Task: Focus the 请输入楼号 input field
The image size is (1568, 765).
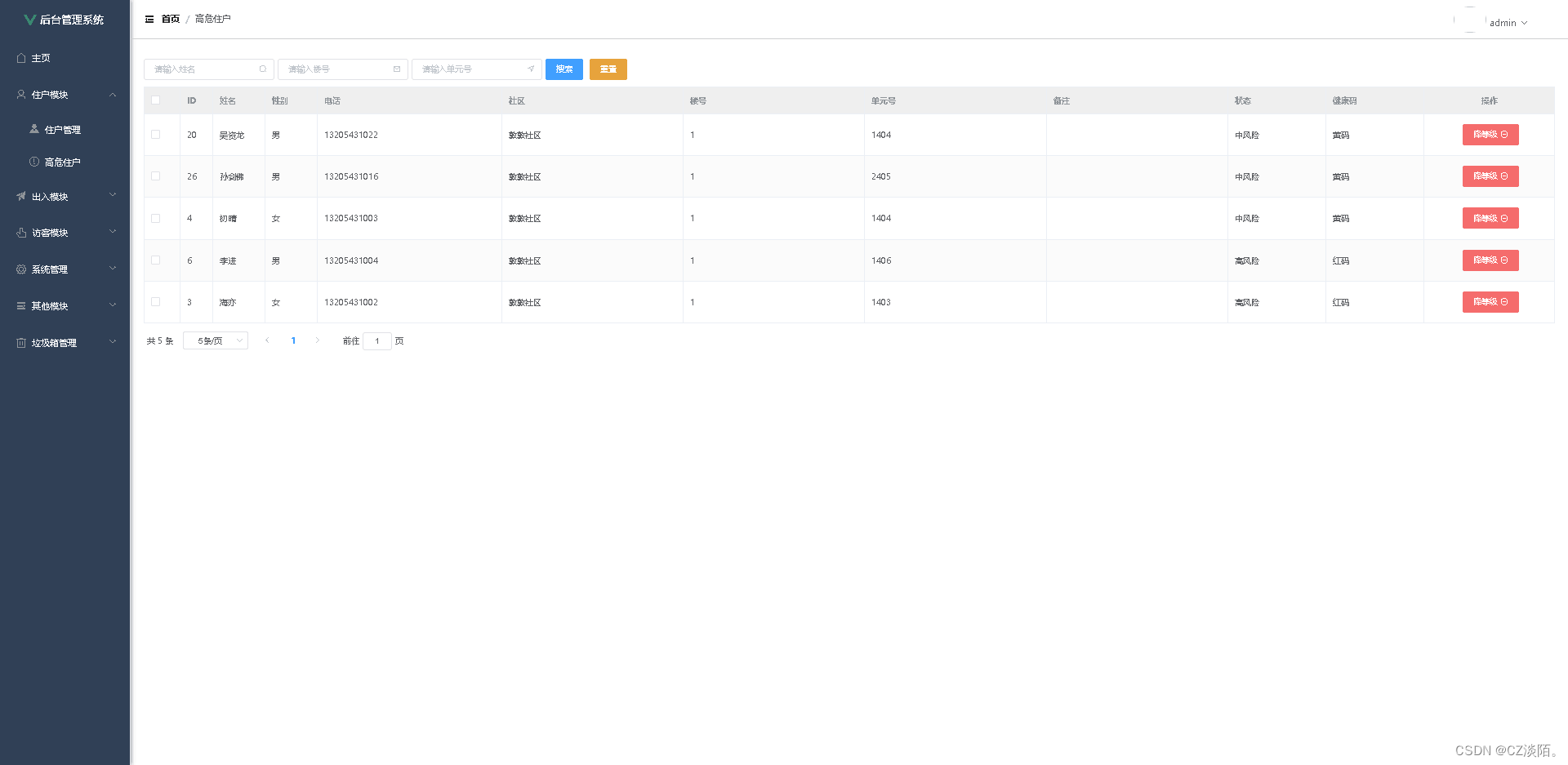Action: [343, 69]
